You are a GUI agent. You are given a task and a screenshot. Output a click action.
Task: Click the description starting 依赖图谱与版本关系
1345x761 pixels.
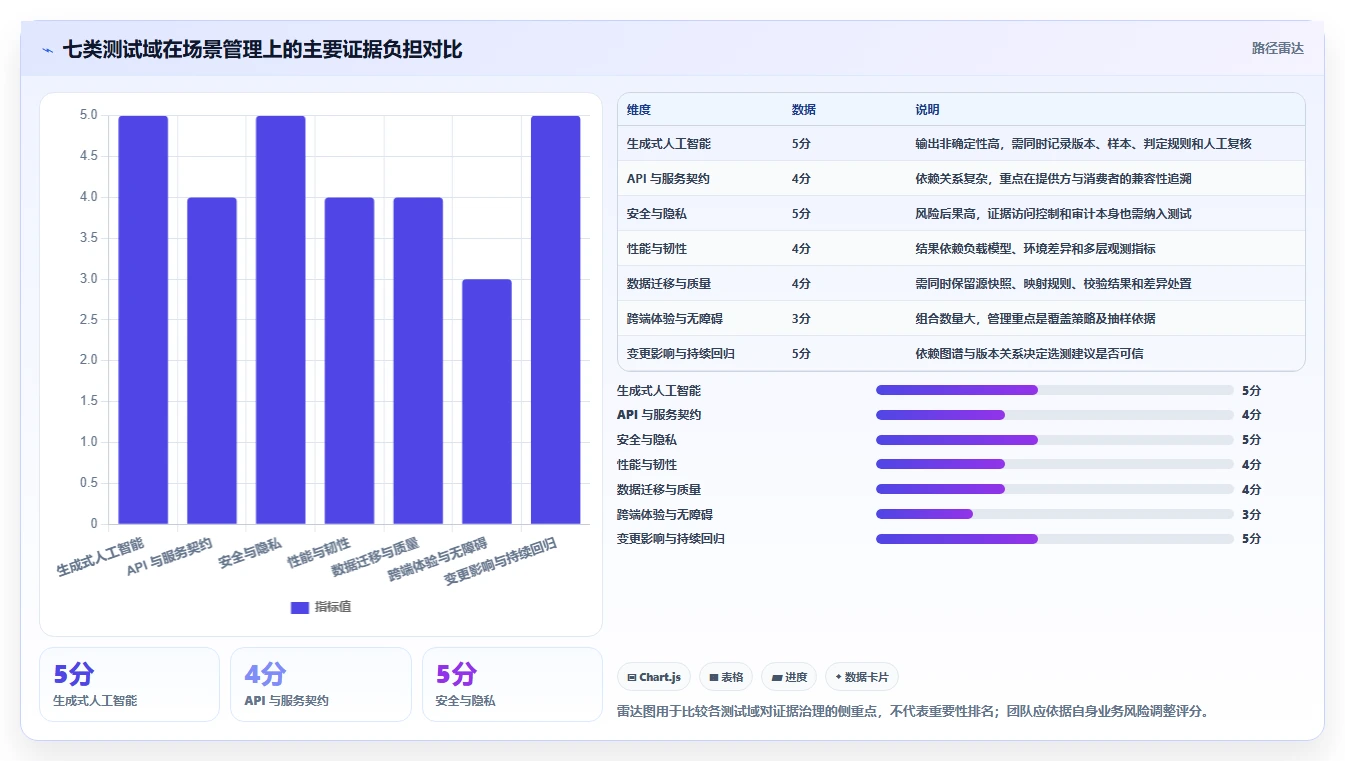point(1029,354)
